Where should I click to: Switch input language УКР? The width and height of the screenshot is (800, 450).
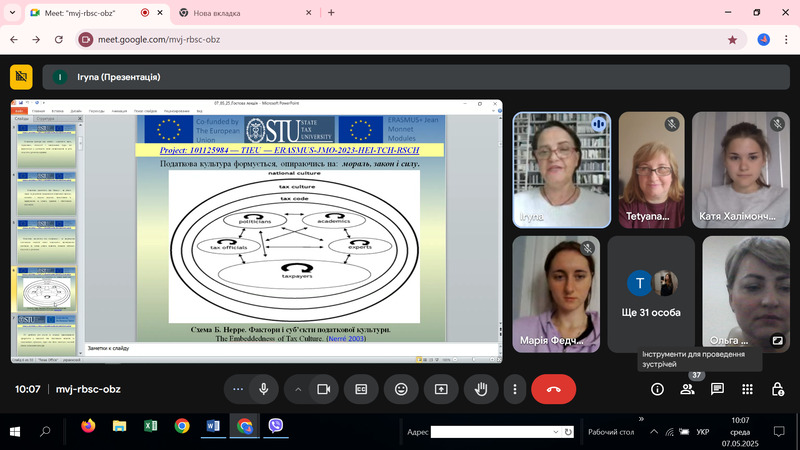[x=703, y=432]
